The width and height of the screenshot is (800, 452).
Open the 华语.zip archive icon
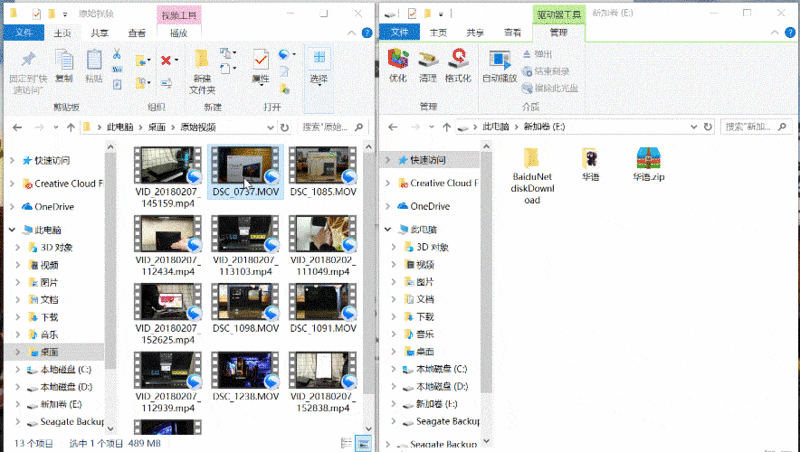648,164
